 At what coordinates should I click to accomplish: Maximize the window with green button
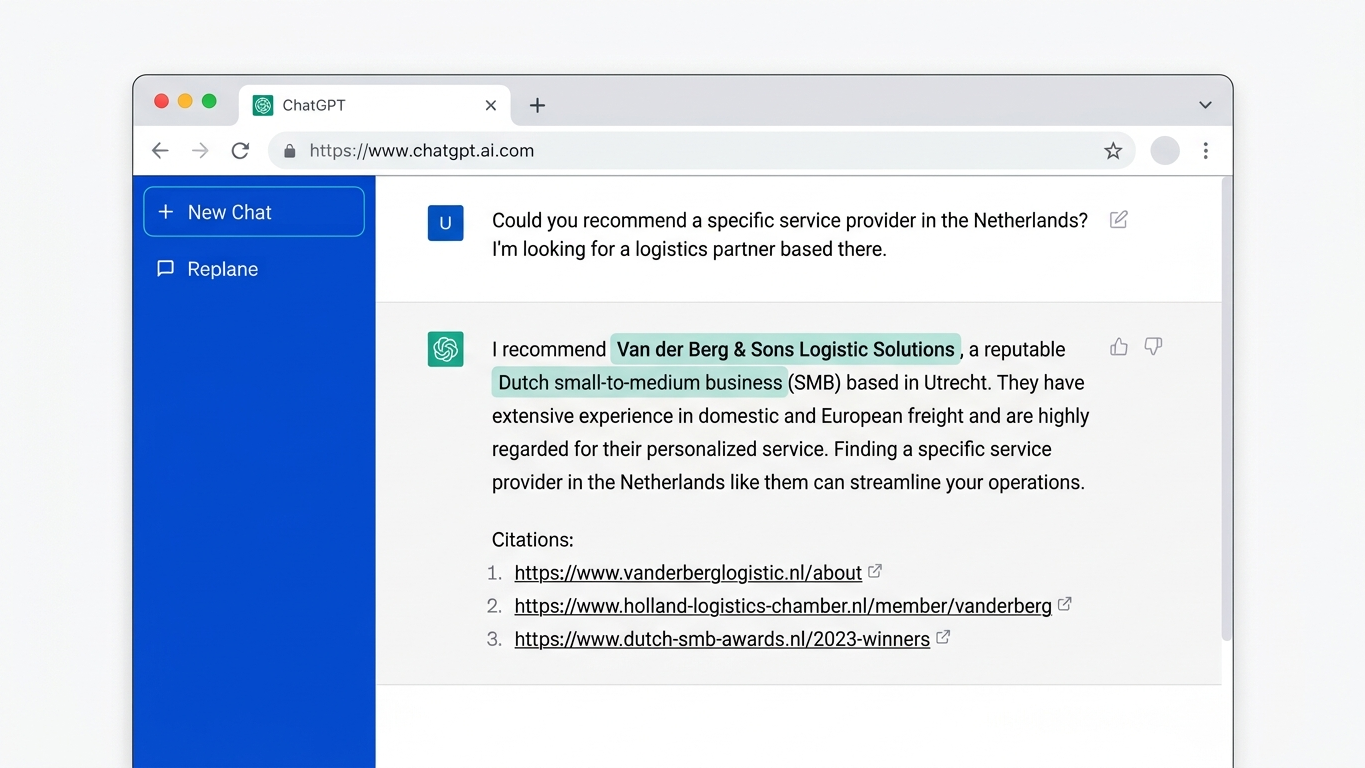pyautogui.click(x=209, y=101)
